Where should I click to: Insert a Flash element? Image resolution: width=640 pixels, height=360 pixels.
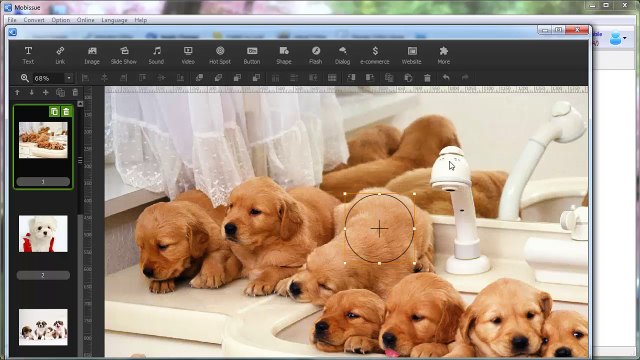[x=316, y=55]
